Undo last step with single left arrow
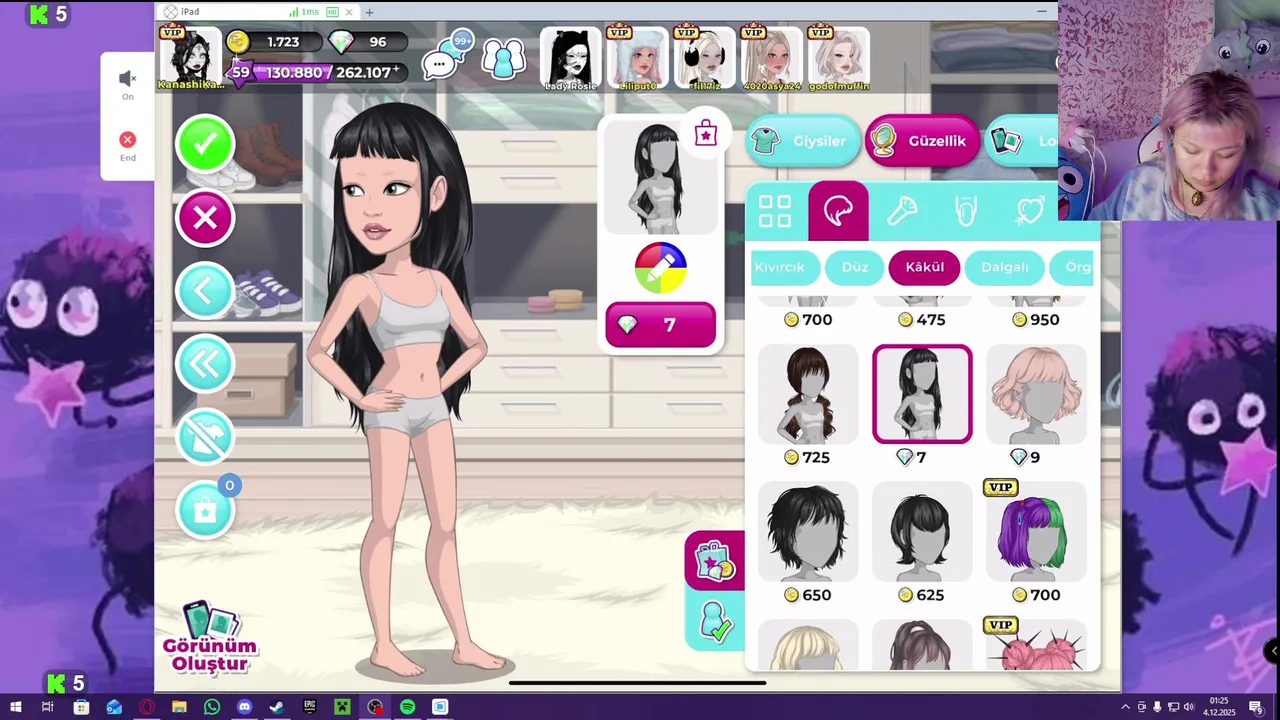This screenshot has height=720, width=1280. point(205,291)
